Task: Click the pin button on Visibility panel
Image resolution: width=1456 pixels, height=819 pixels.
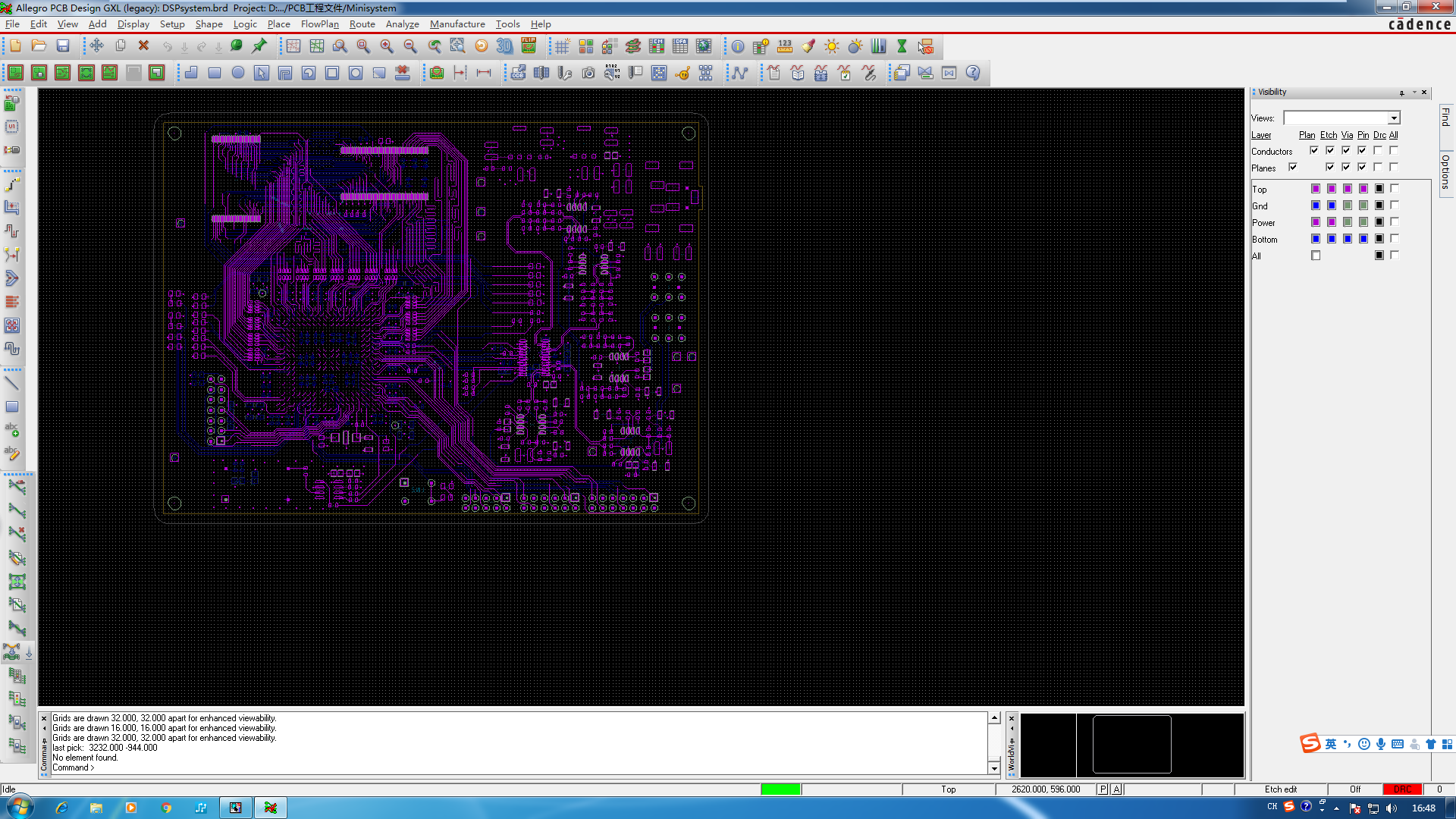Action: pos(1401,93)
